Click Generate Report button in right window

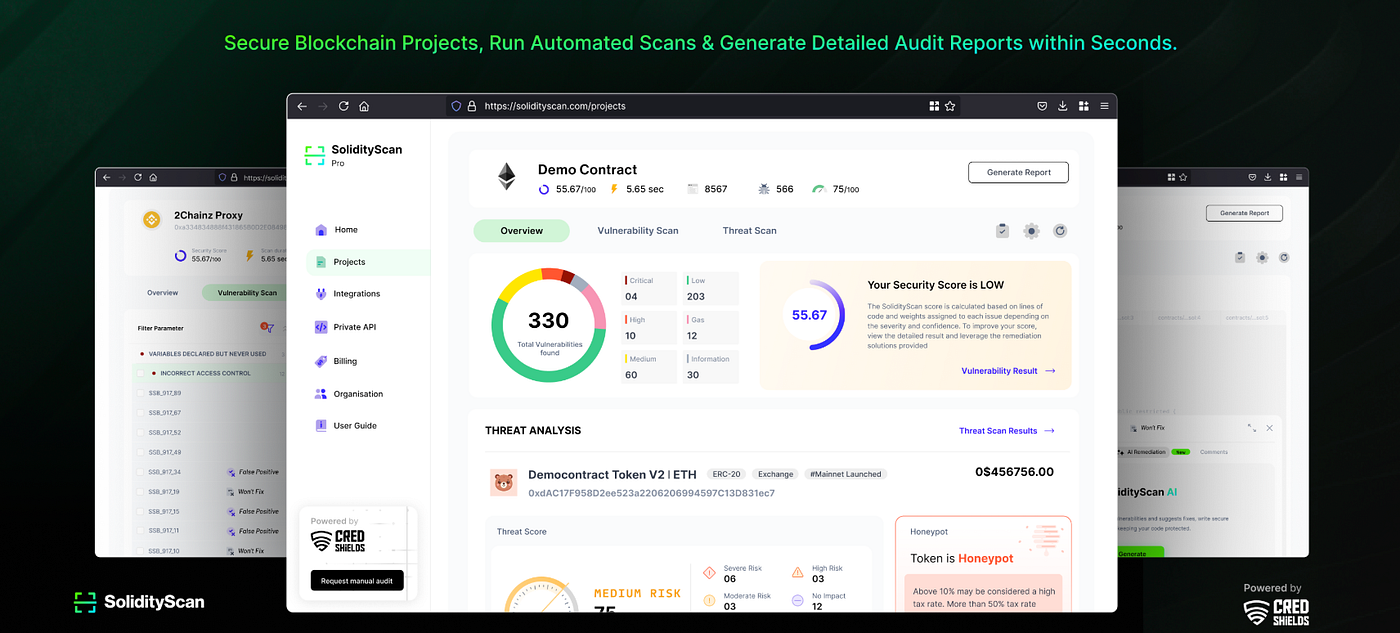(x=1244, y=213)
